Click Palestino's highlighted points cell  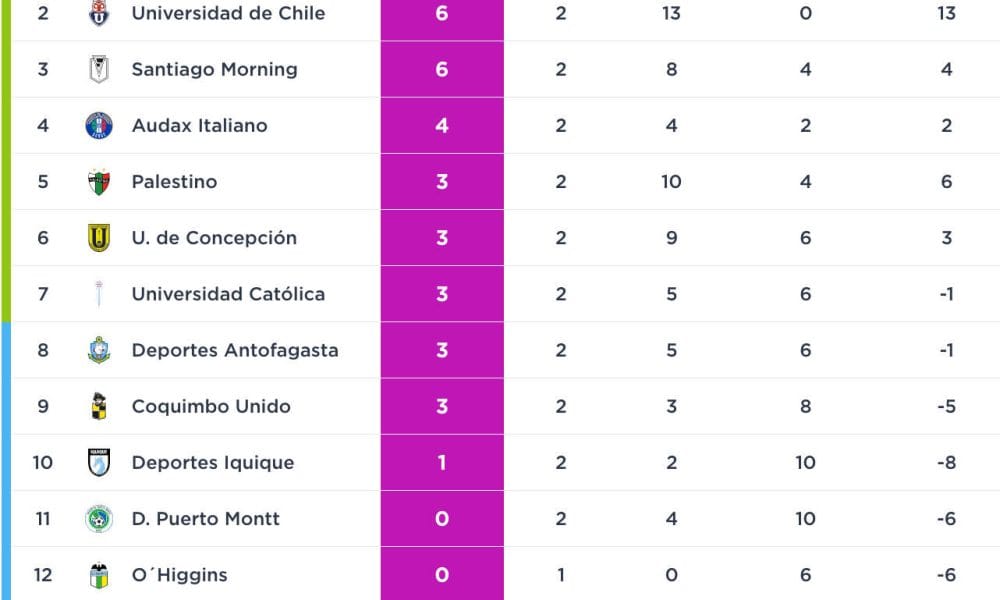[442, 182]
